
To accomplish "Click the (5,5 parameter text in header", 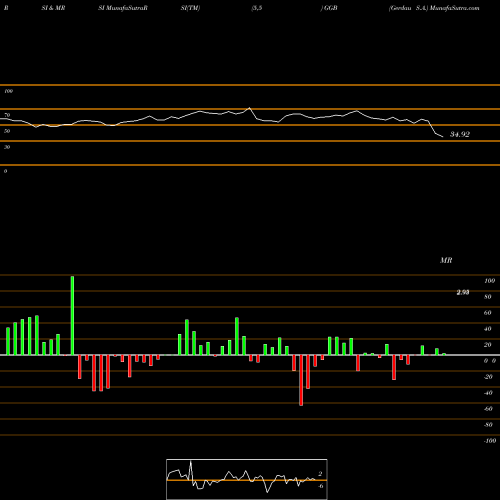I will pyautogui.click(x=257, y=8).
